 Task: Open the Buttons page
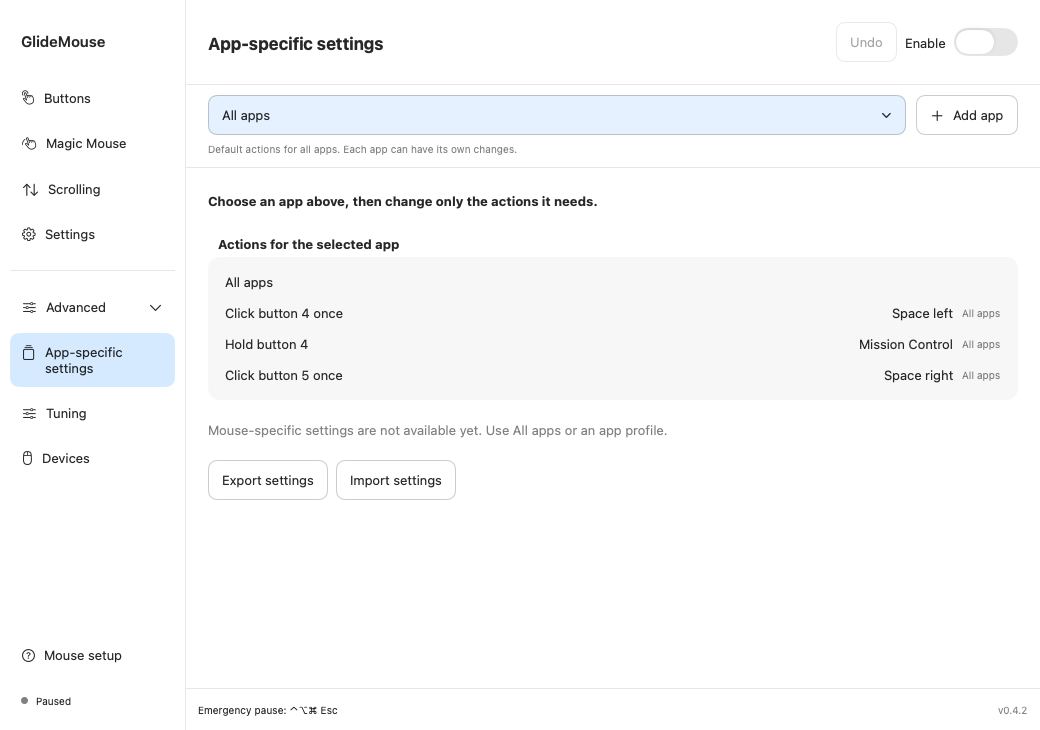click(92, 98)
